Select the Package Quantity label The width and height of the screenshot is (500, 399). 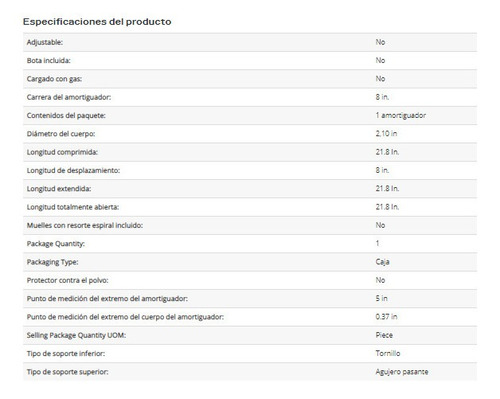coord(56,244)
